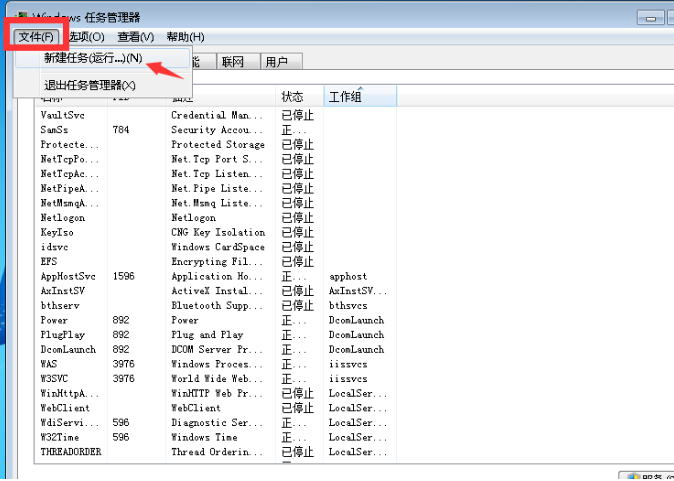Sort services by 工作组 column header
Viewport: 674px width, 481px height.
coord(360,96)
